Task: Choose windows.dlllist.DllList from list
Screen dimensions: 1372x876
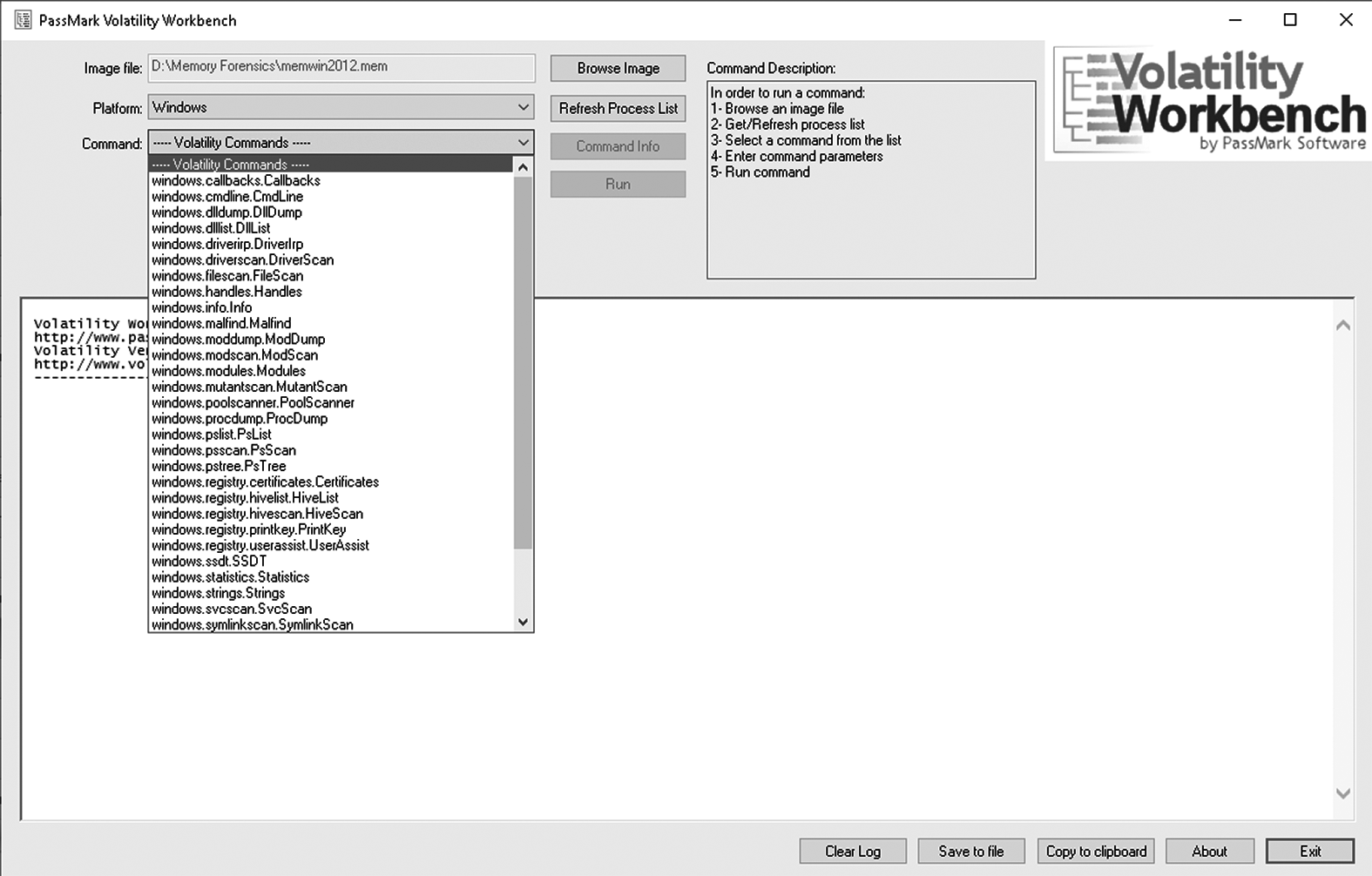Action: [x=331, y=228]
